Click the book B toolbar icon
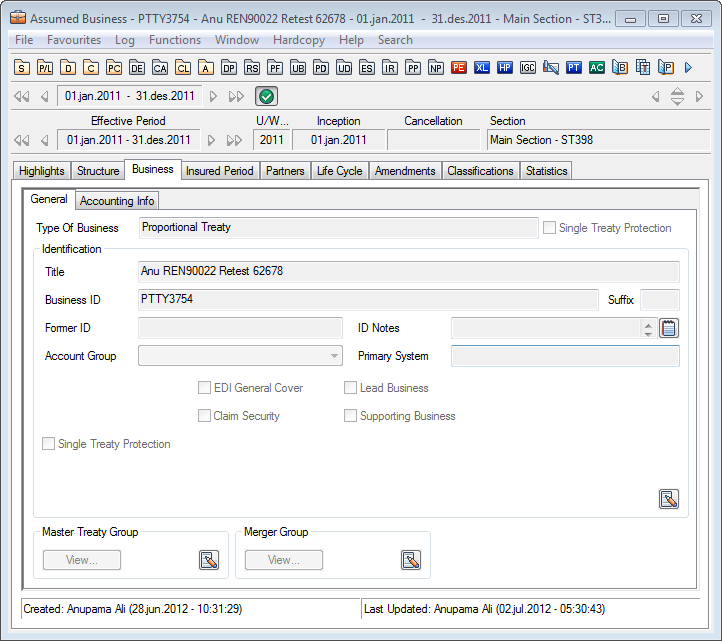 [x=620, y=68]
